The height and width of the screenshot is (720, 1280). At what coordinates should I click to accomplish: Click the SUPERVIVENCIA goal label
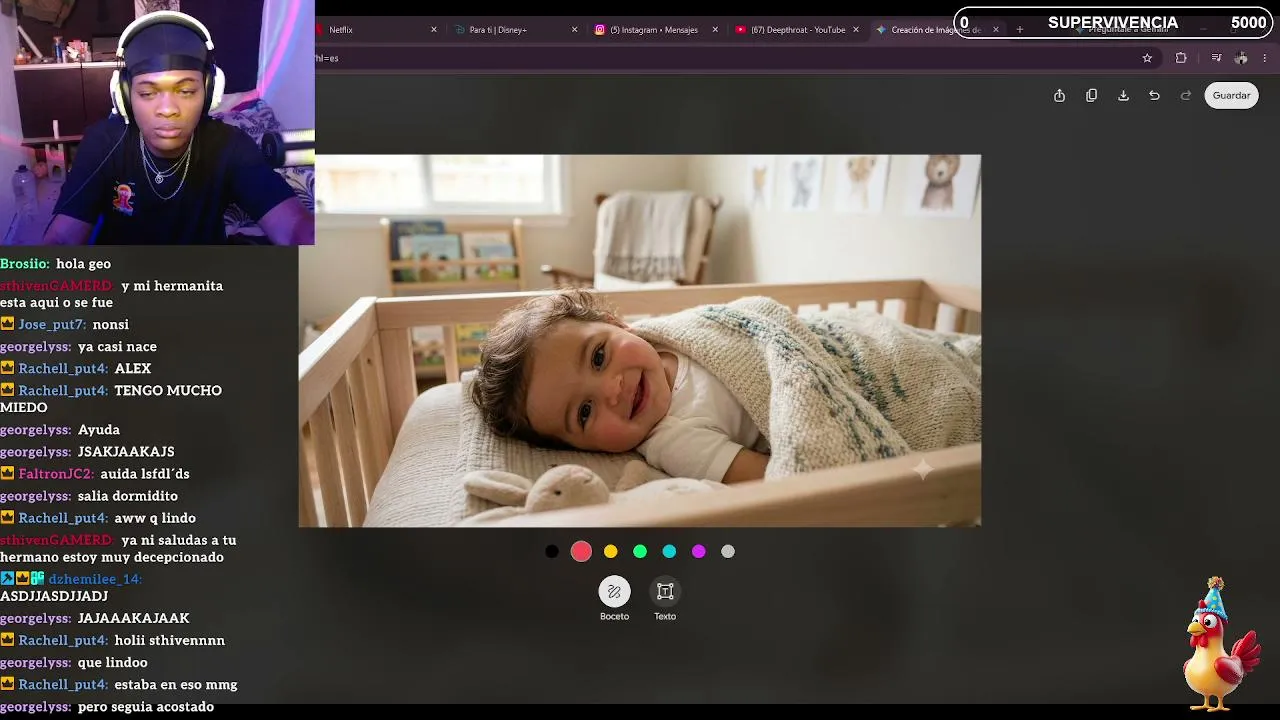point(1113,23)
